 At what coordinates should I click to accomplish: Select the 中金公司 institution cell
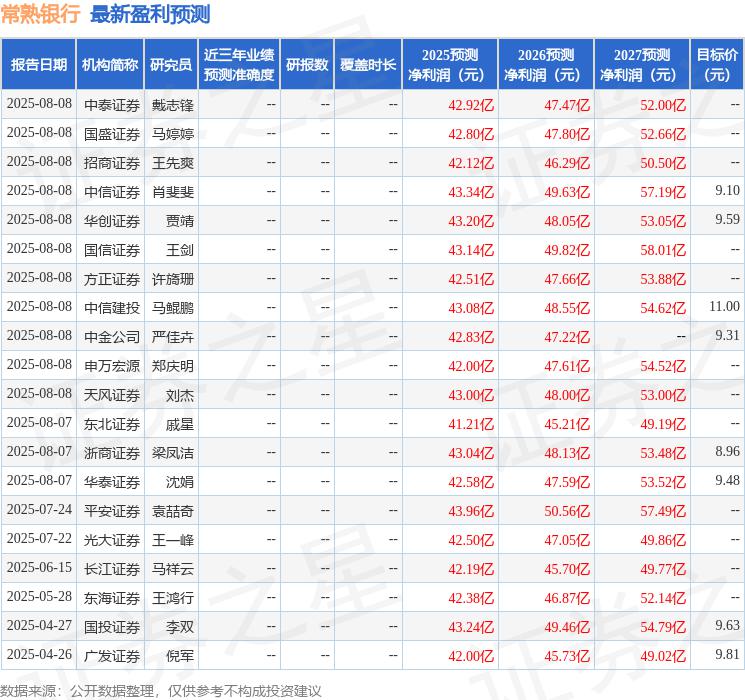(x=112, y=337)
